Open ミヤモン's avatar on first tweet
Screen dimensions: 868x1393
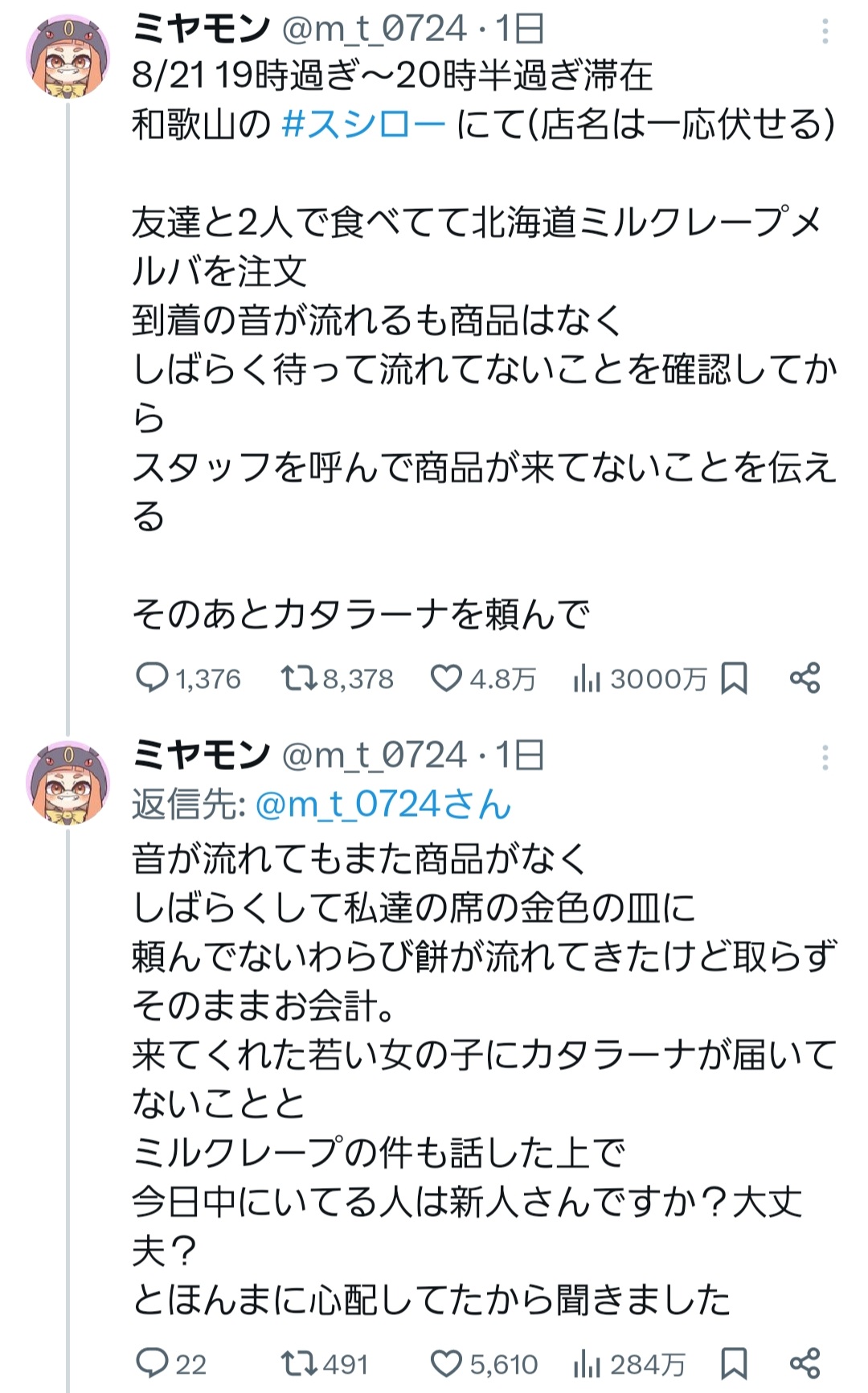pos(69,55)
